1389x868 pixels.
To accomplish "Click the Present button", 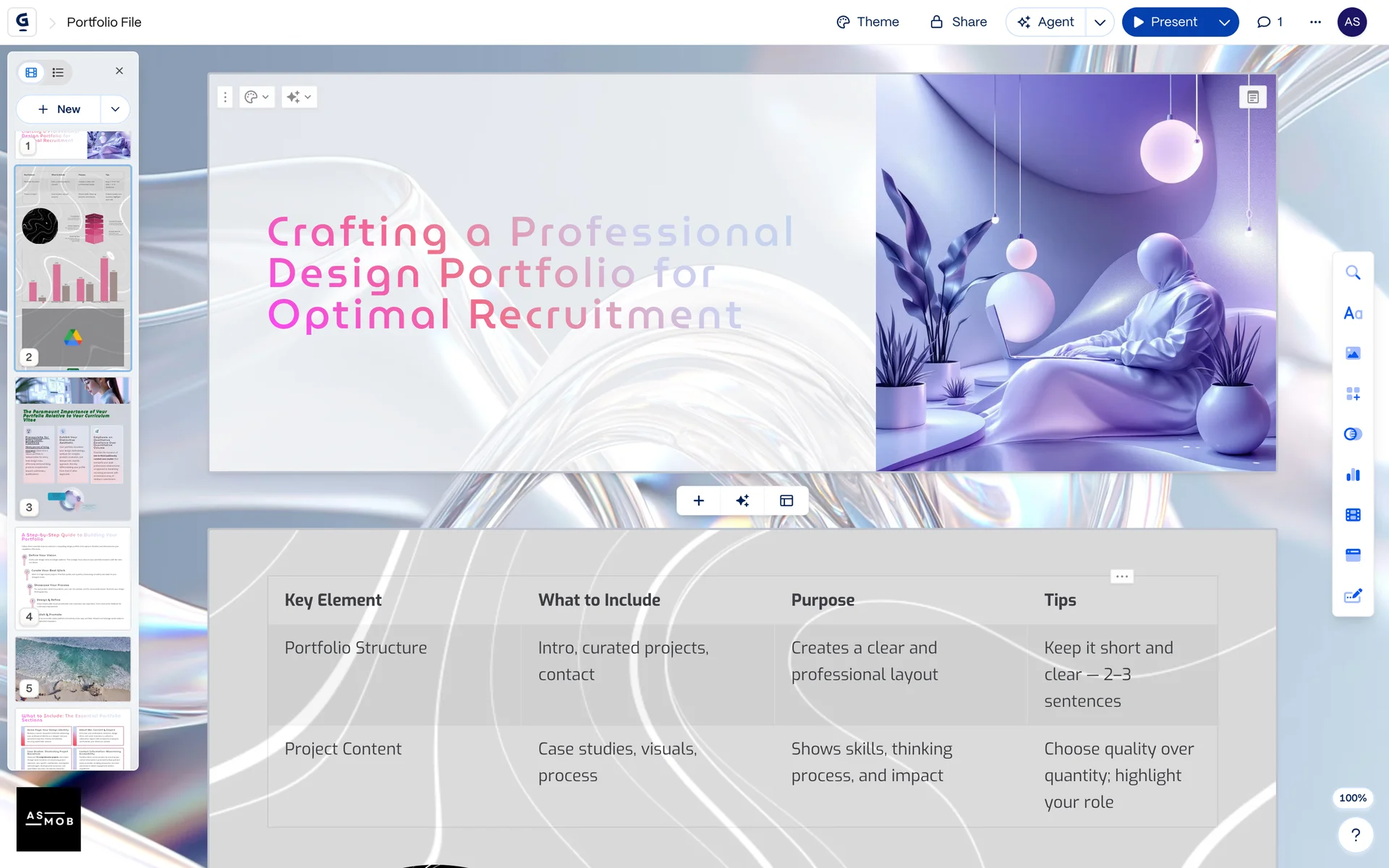I will 1165,22.
